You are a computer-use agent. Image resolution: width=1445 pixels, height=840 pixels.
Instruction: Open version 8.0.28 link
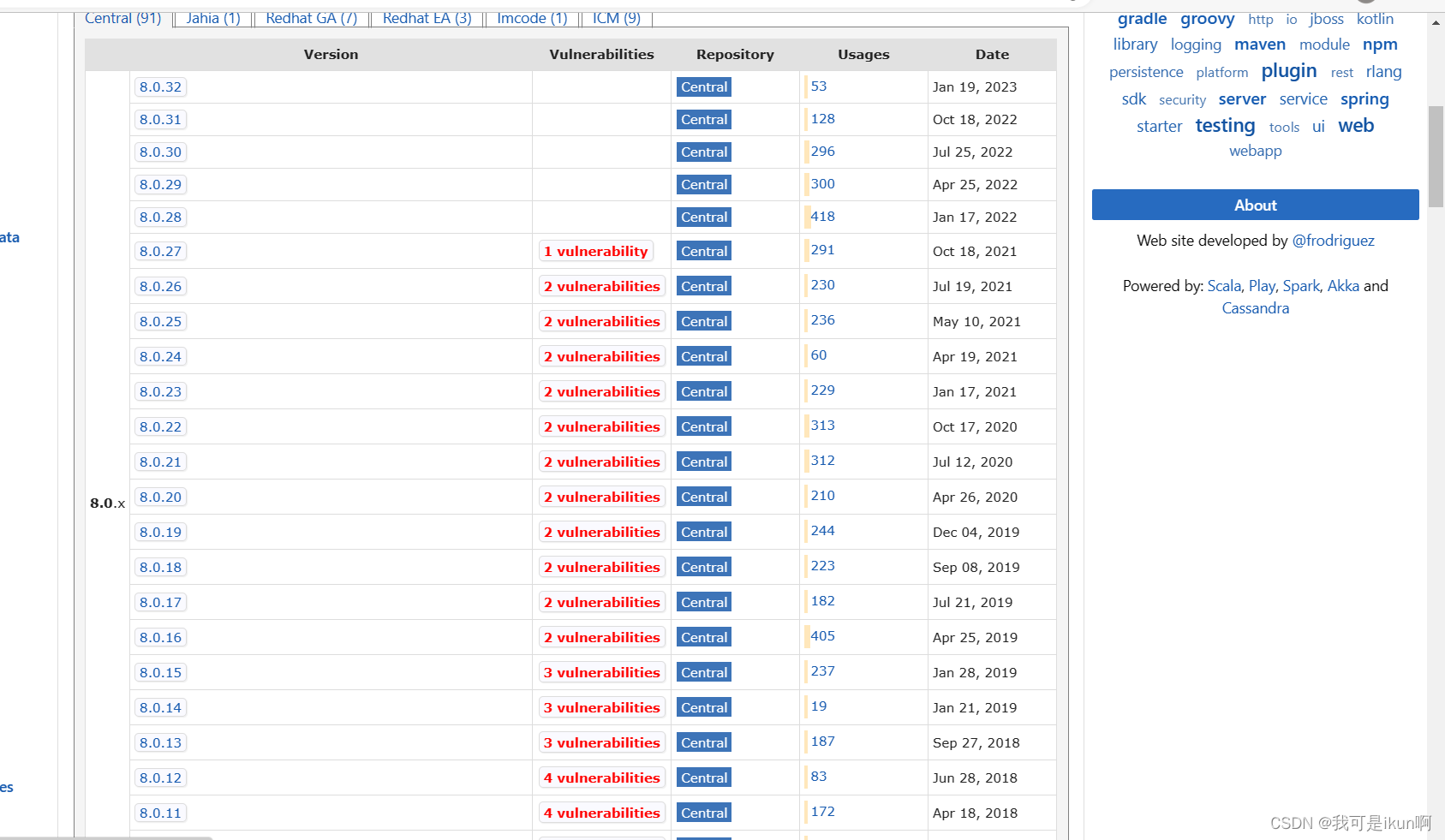click(160, 217)
